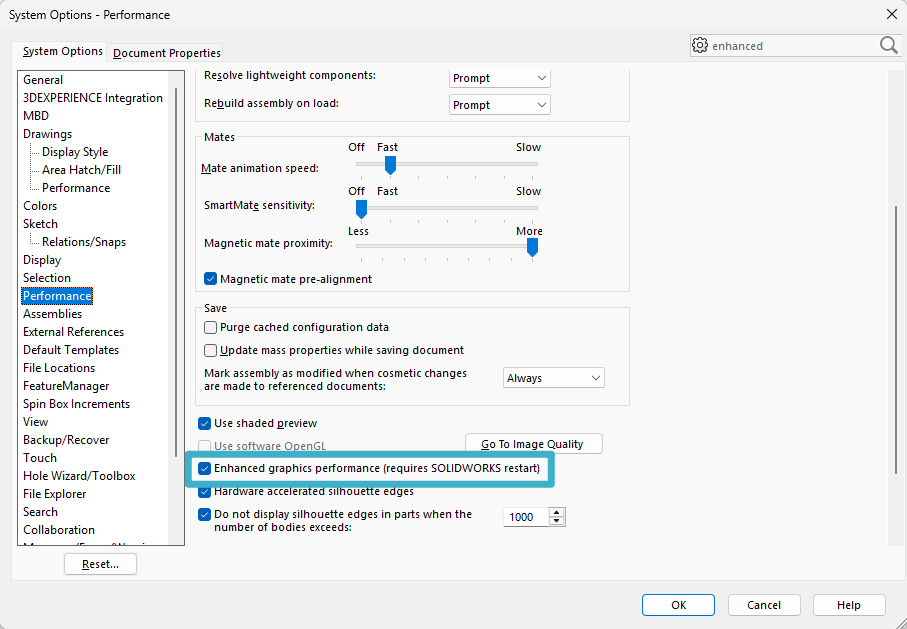Open the Mark assembly as modified Always dropdown
Image resolution: width=907 pixels, height=629 pixels.
click(554, 378)
